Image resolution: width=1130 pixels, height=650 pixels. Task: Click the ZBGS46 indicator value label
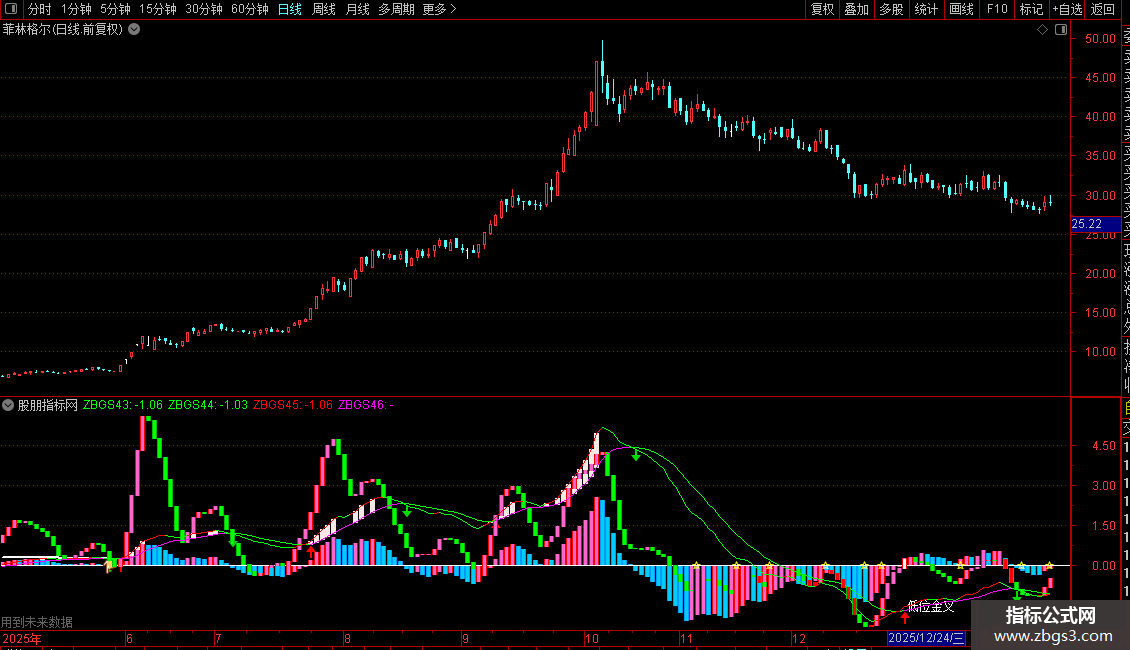(365, 405)
